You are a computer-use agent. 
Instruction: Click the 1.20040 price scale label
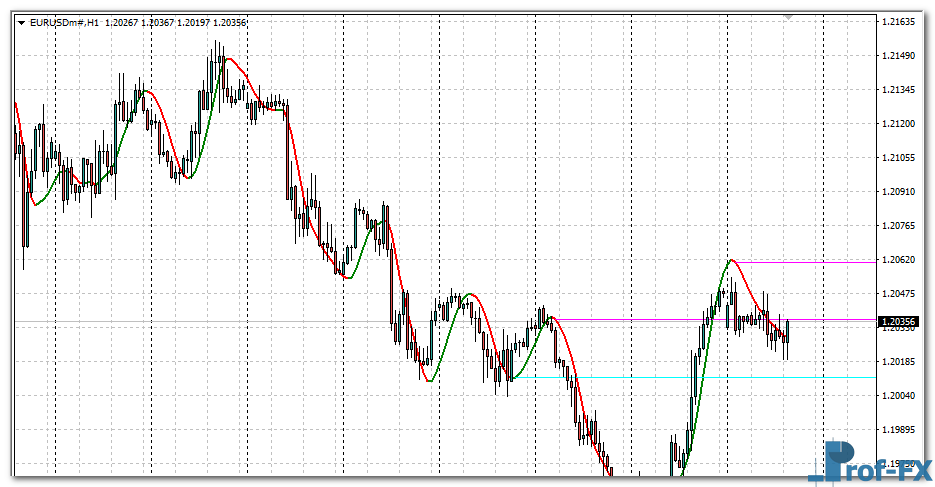(x=900, y=395)
